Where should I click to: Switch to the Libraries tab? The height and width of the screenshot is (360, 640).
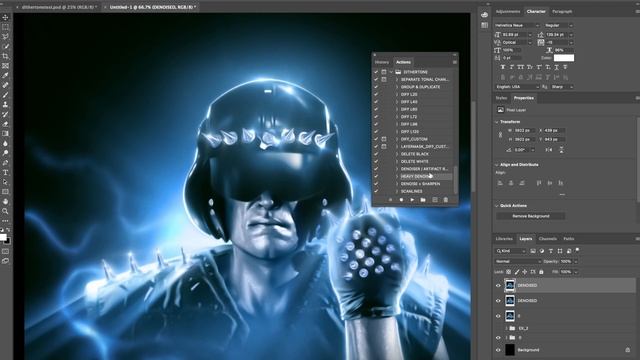coord(504,239)
